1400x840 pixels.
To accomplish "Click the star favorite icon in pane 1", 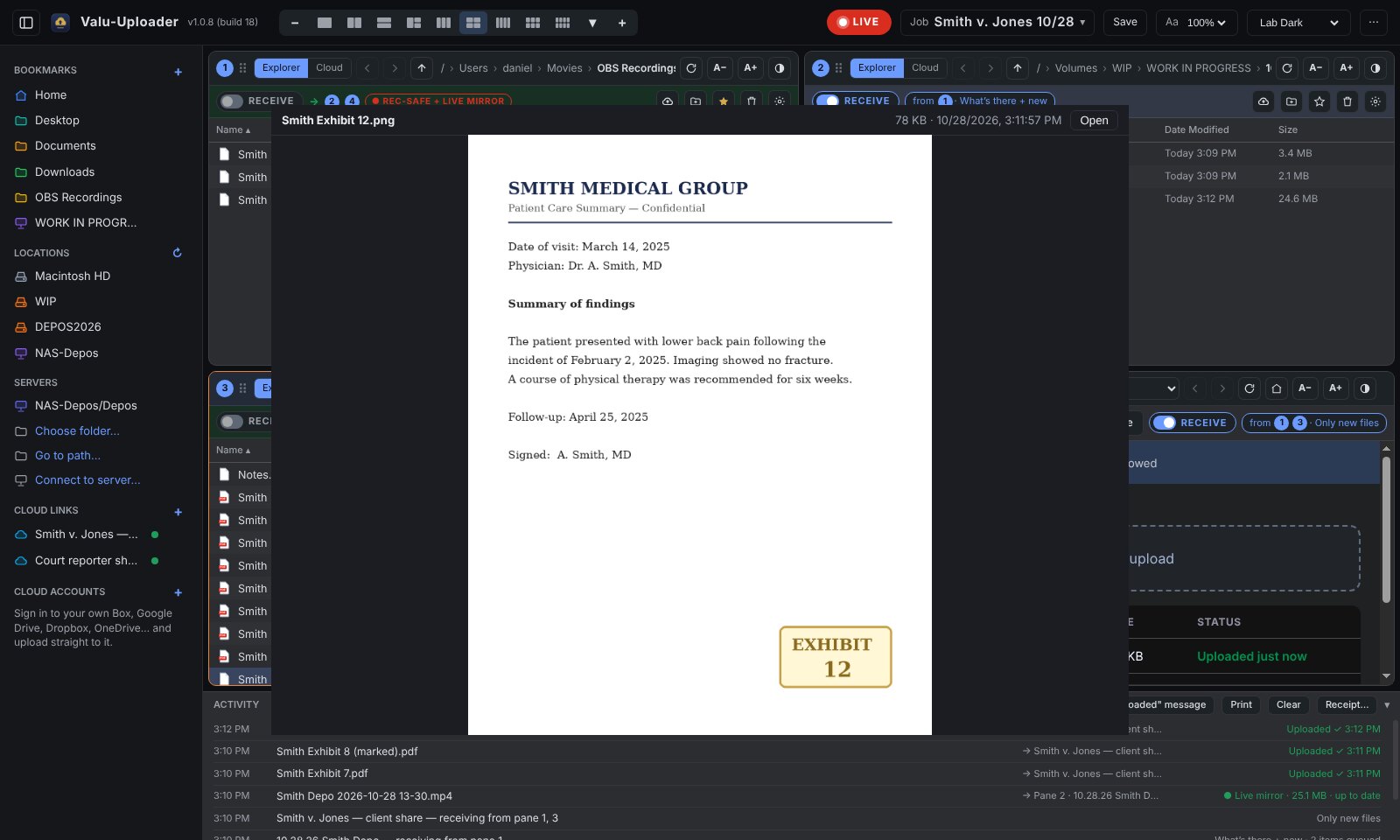I will [724, 101].
